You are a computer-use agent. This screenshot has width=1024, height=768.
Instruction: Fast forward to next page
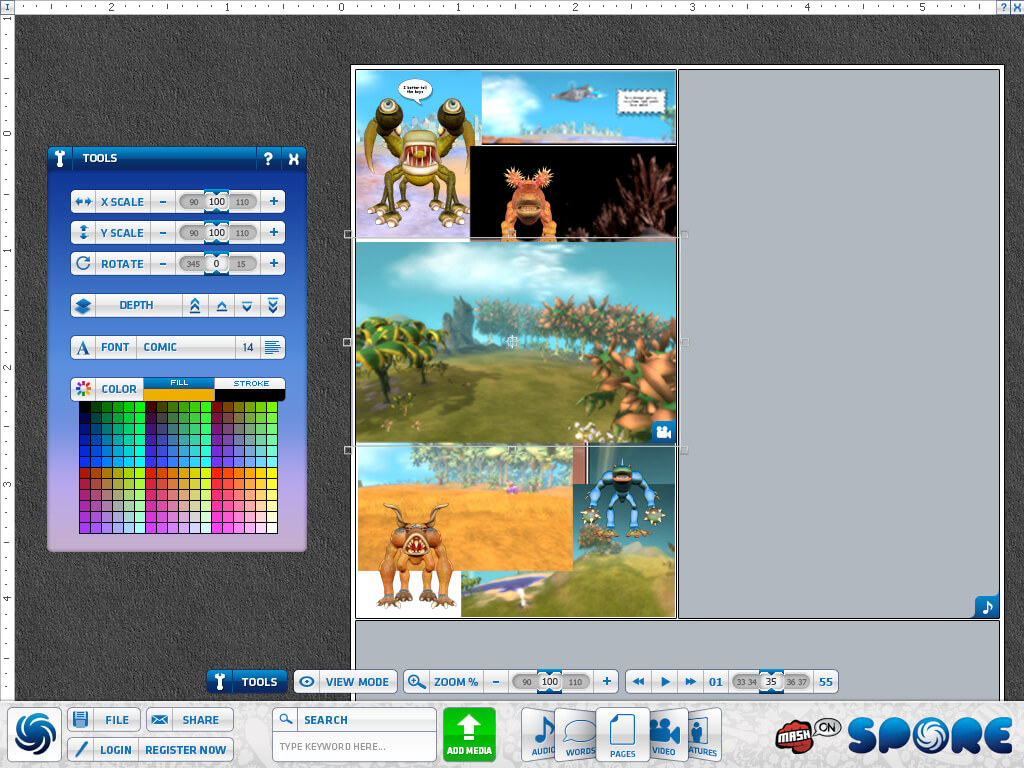click(690, 682)
